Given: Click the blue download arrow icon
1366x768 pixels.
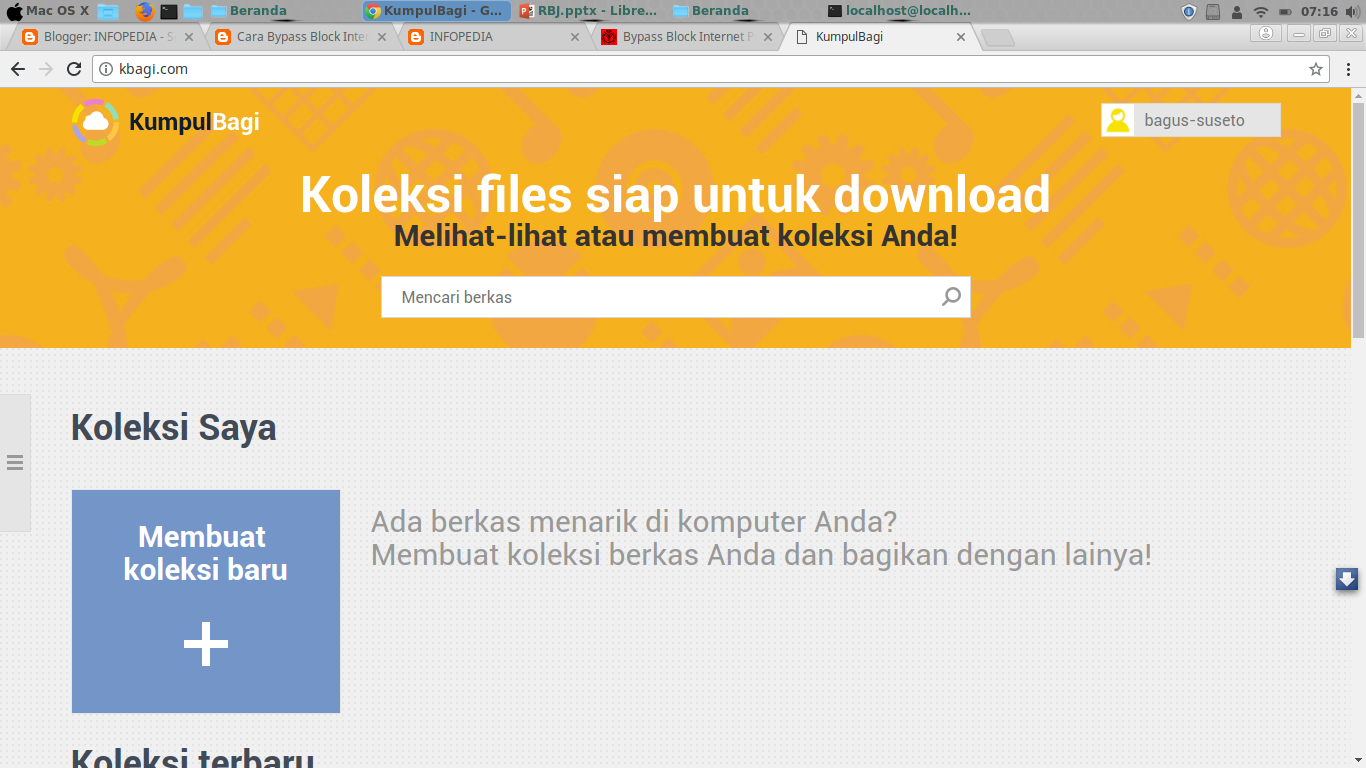Looking at the screenshot, I should 1346,579.
